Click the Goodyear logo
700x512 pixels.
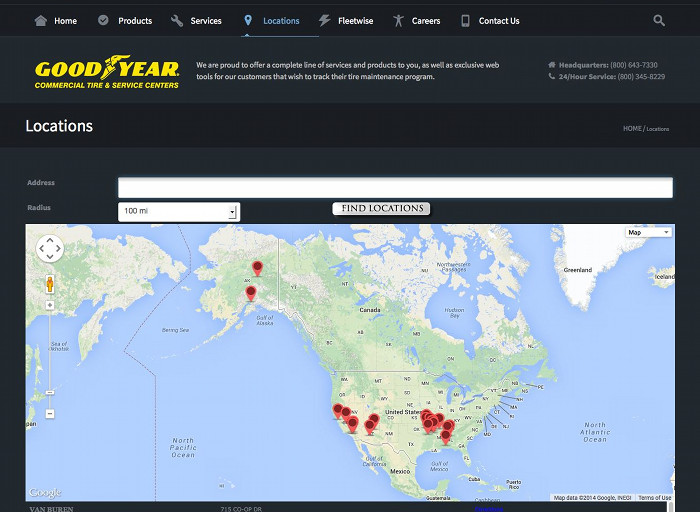(107, 74)
